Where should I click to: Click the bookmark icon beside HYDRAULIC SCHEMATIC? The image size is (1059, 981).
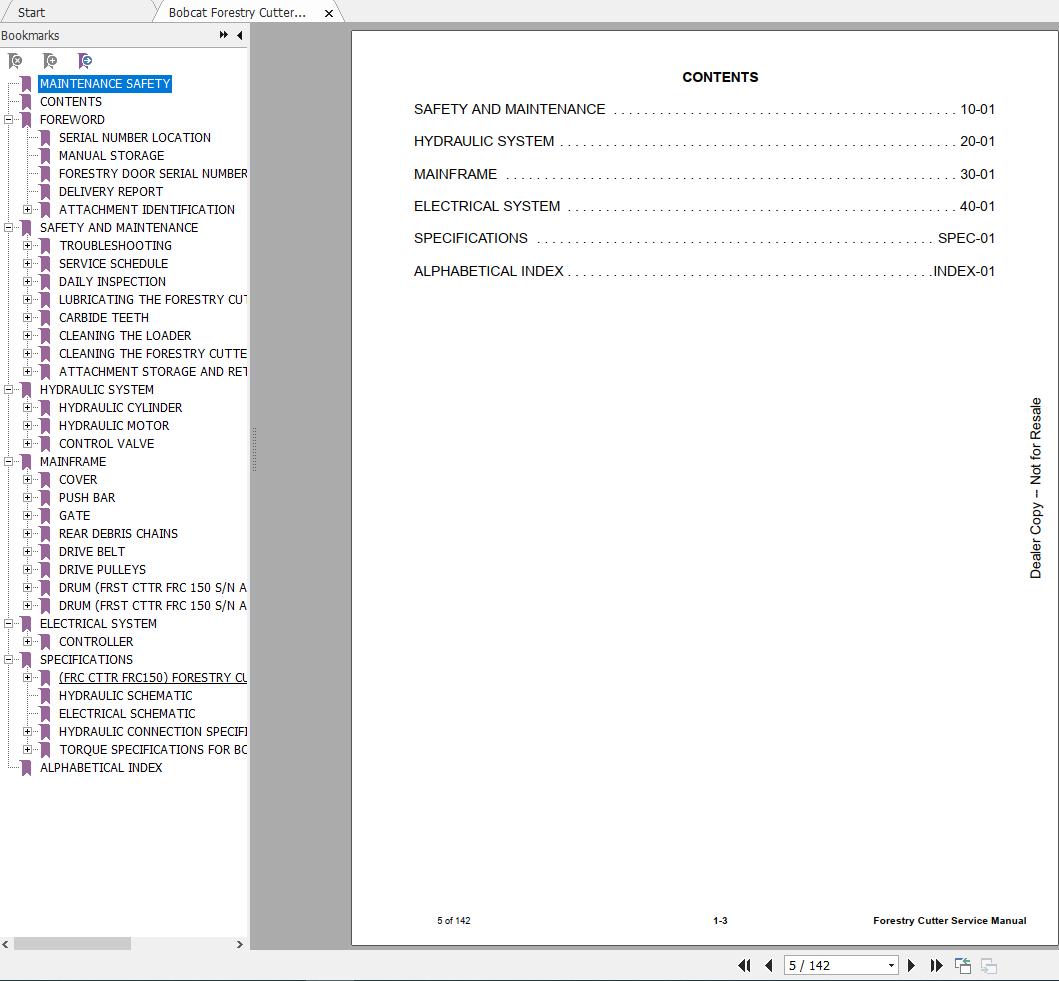(x=45, y=696)
